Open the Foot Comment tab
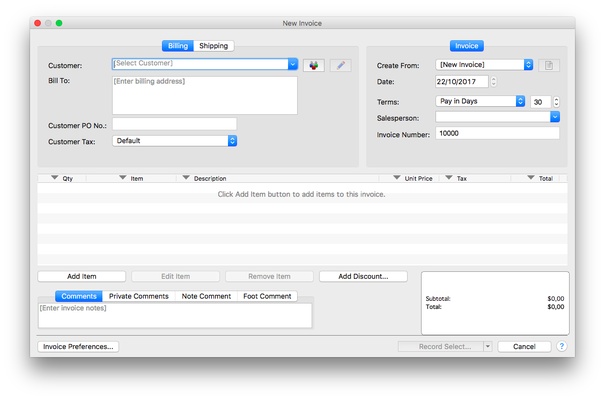The height and width of the screenshot is (400, 605). pyautogui.click(x=267, y=296)
